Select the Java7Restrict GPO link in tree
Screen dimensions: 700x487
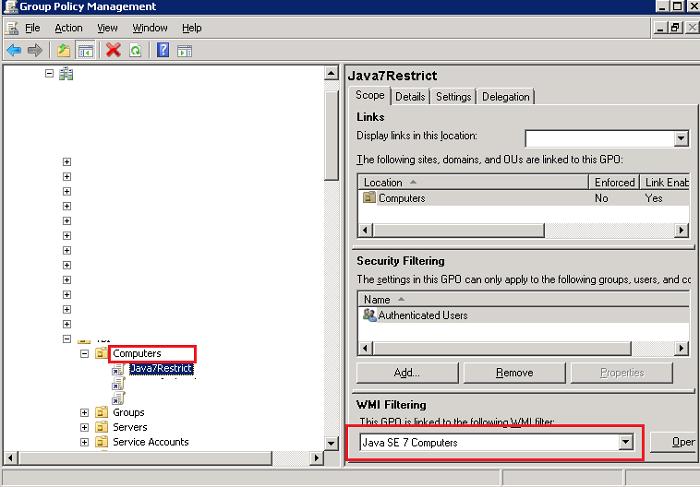point(160,369)
